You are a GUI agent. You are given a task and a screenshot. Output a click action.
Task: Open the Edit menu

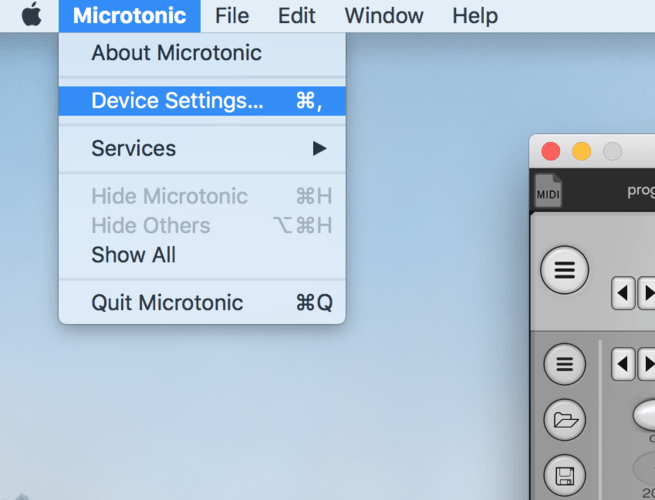(x=297, y=16)
